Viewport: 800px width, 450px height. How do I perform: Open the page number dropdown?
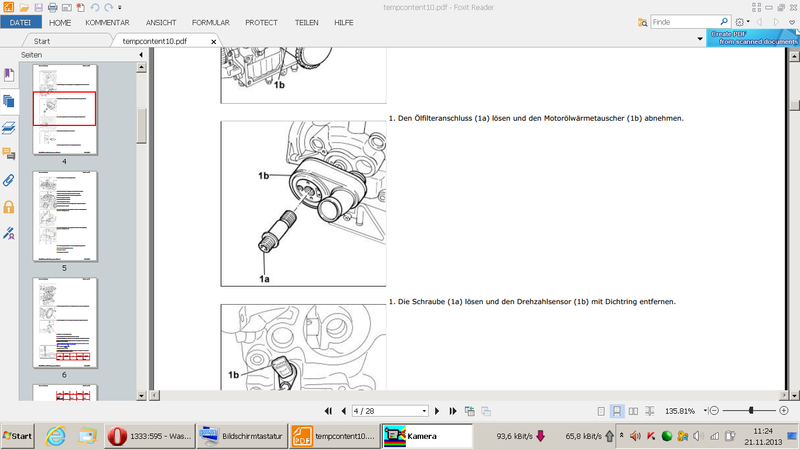pyautogui.click(x=425, y=411)
